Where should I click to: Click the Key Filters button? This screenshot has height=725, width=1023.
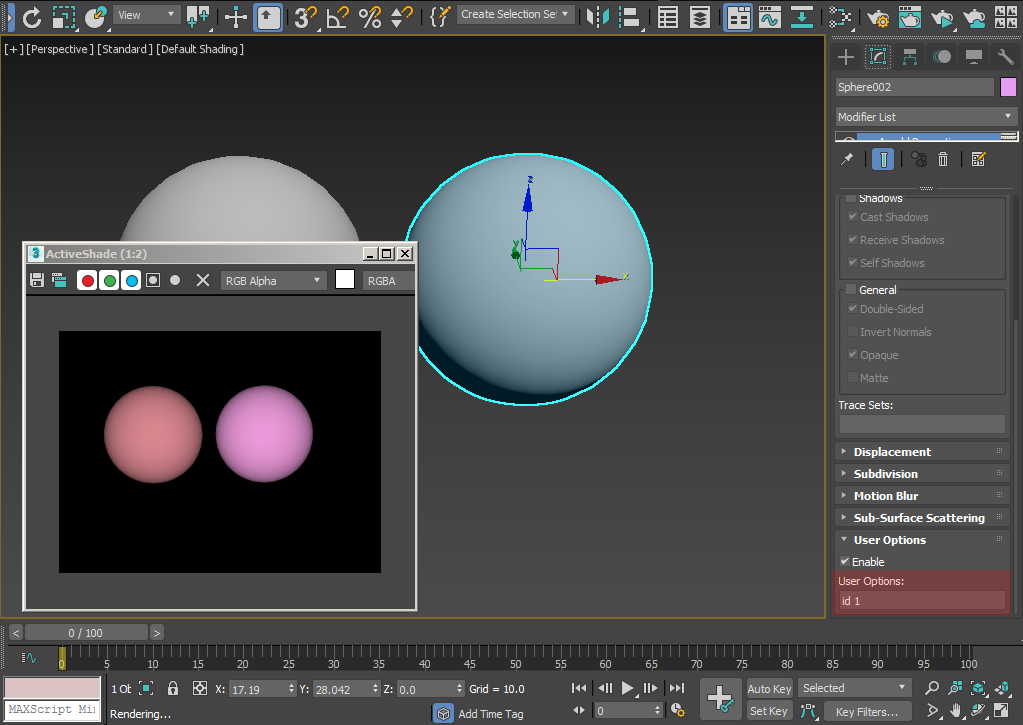click(x=867, y=711)
